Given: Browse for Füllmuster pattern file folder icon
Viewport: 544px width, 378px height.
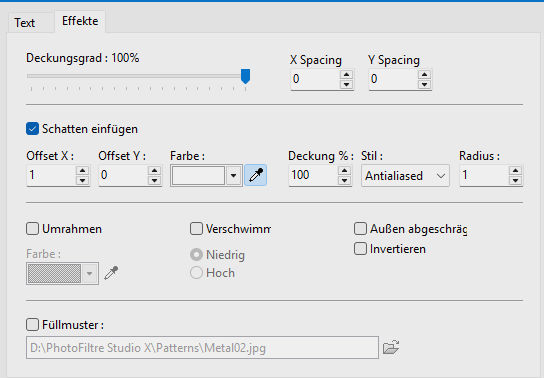Looking at the screenshot, I should pyautogui.click(x=391, y=347).
